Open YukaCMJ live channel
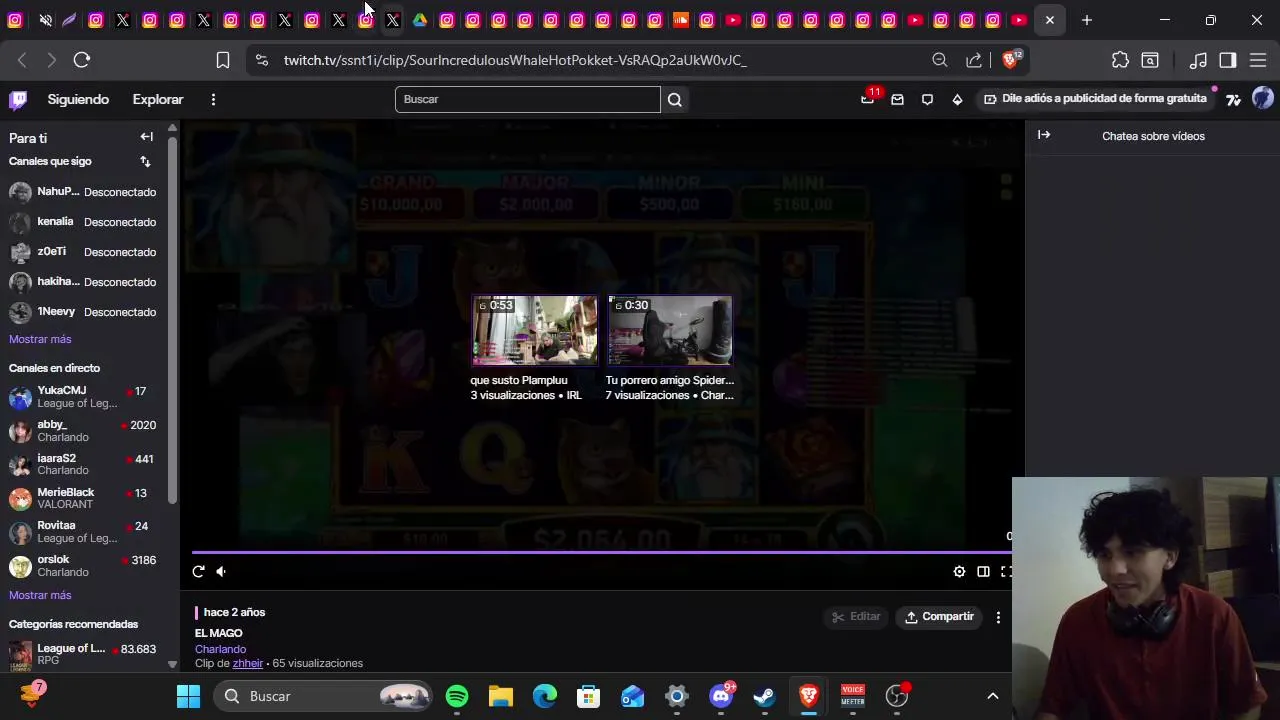This screenshot has width=1280, height=720. click(x=83, y=397)
